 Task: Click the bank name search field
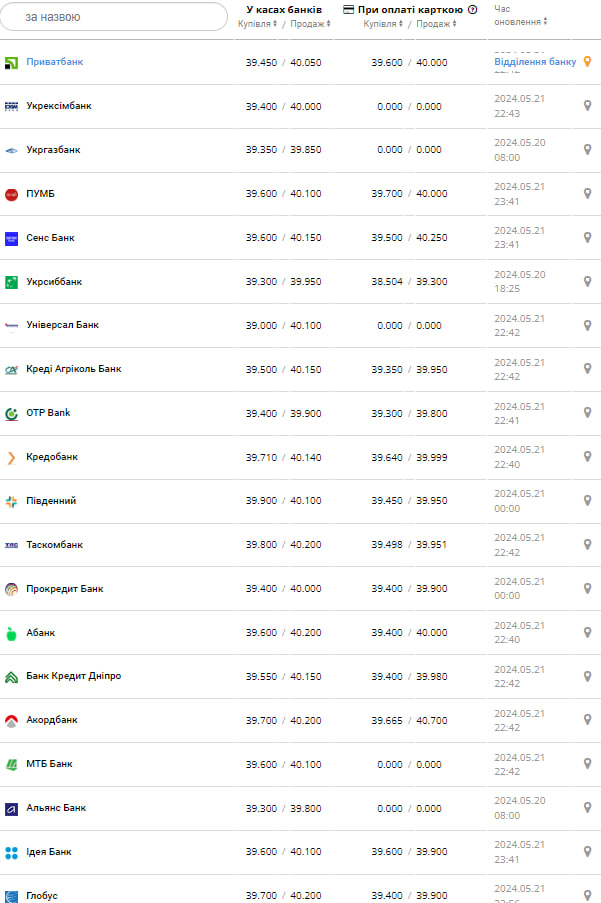[114, 17]
